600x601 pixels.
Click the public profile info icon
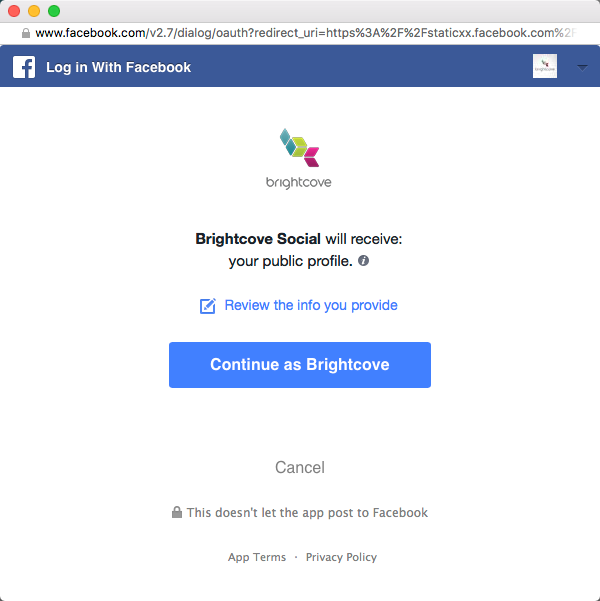click(x=363, y=261)
